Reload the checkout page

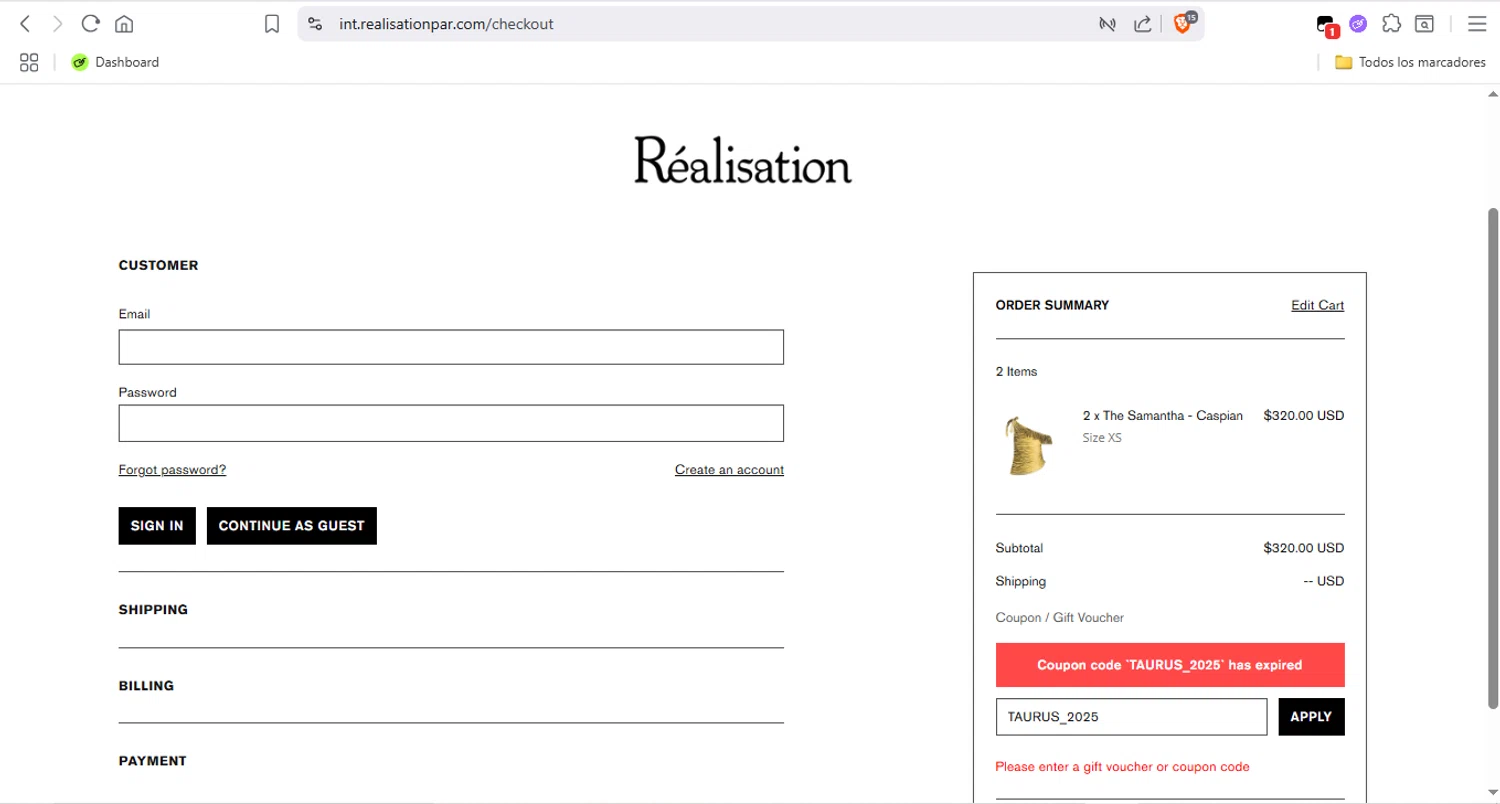91,24
